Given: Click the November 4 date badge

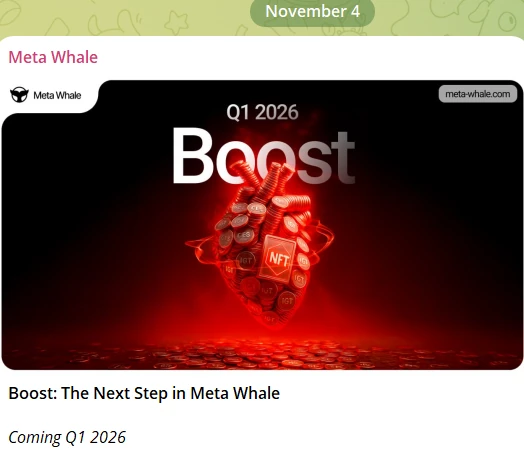Looking at the screenshot, I should 312,11.
